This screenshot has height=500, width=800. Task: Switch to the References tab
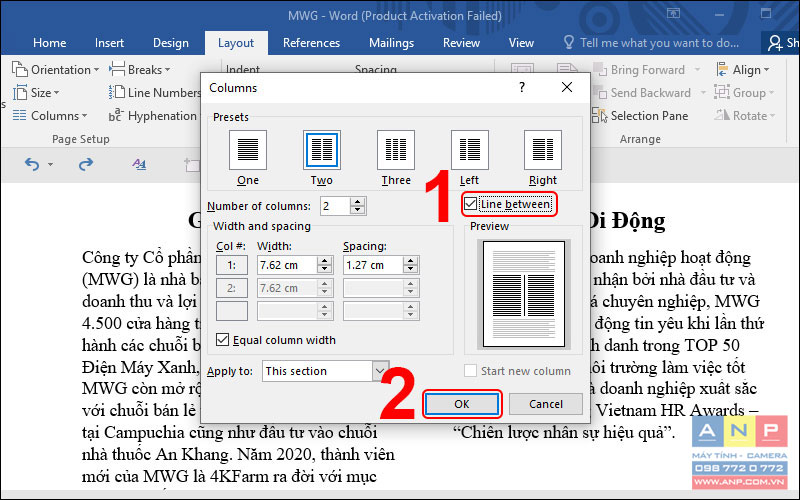pyautogui.click(x=311, y=43)
